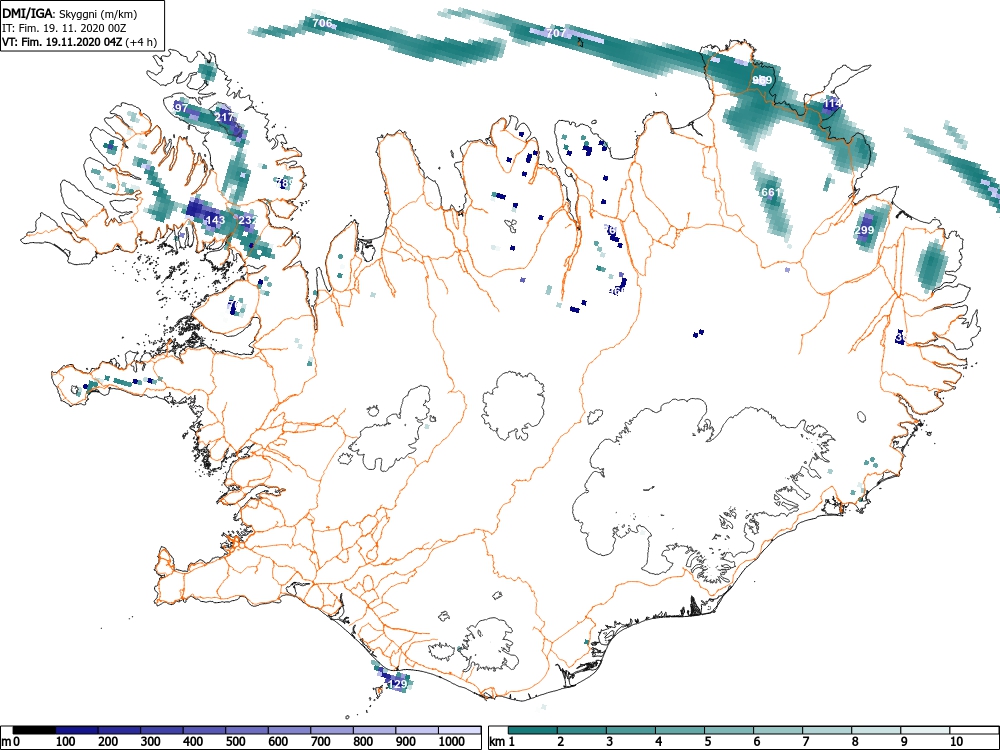Click the darkest teal 1–2 km legend swatch

533,730
